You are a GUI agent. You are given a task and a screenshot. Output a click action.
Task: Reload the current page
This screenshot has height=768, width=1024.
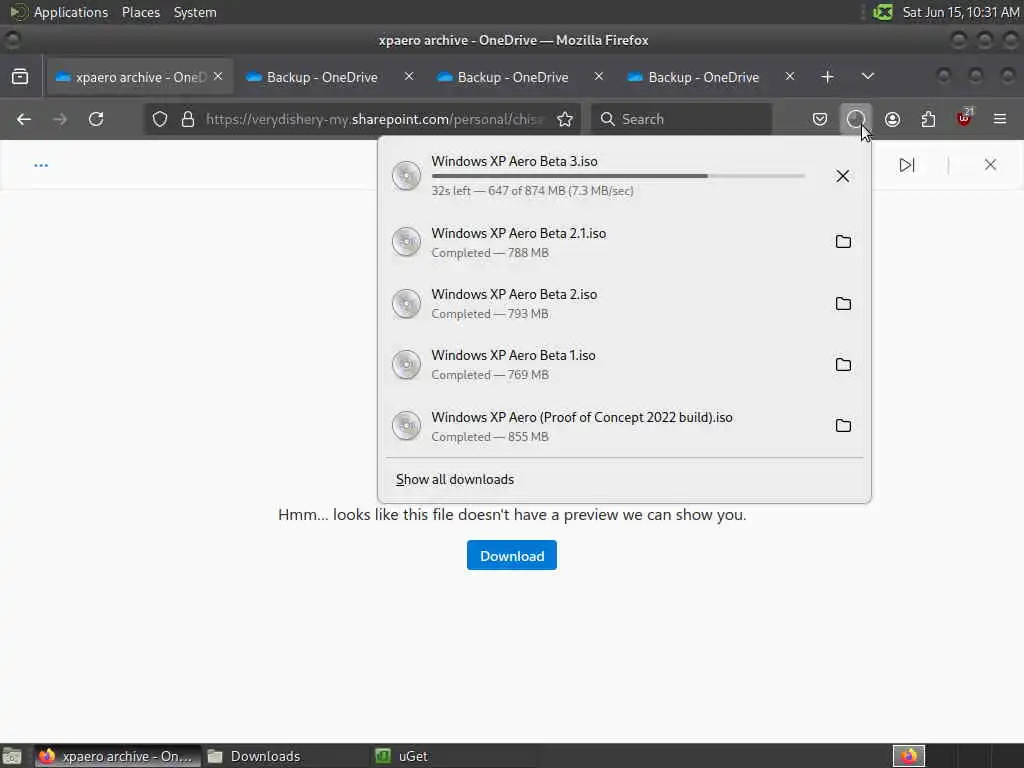(x=96, y=119)
